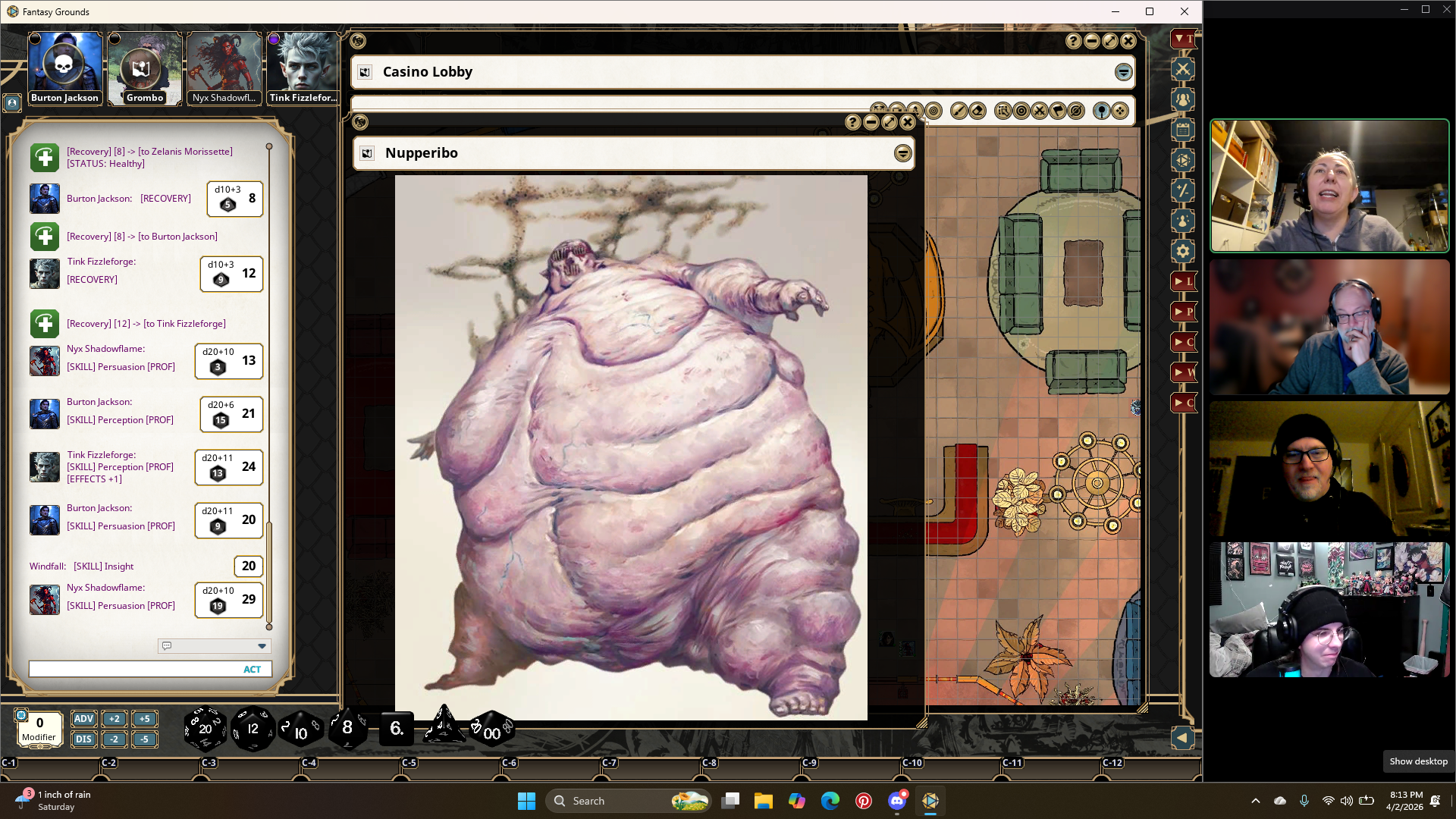Click the d20 die
Image resolution: width=1456 pixels, height=819 pixels.
[x=205, y=729]
